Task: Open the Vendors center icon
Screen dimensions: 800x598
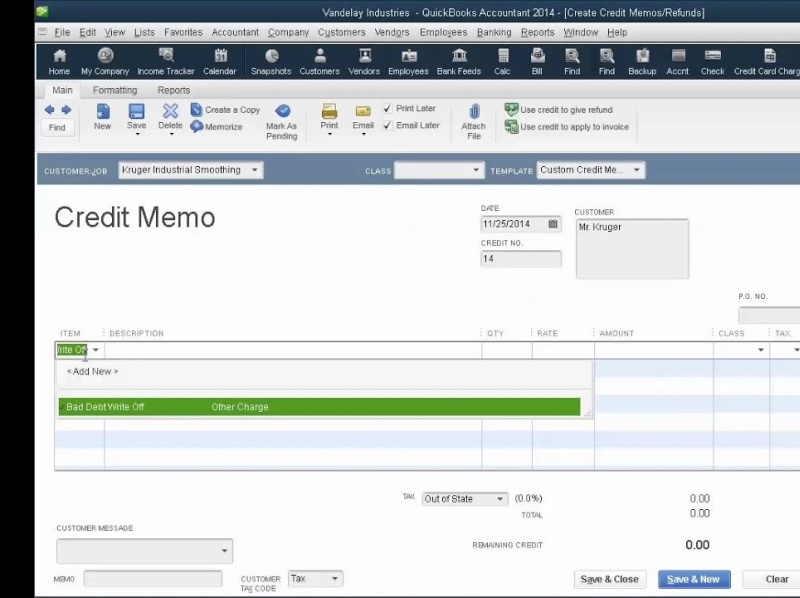Action: [x=364, y=62]
